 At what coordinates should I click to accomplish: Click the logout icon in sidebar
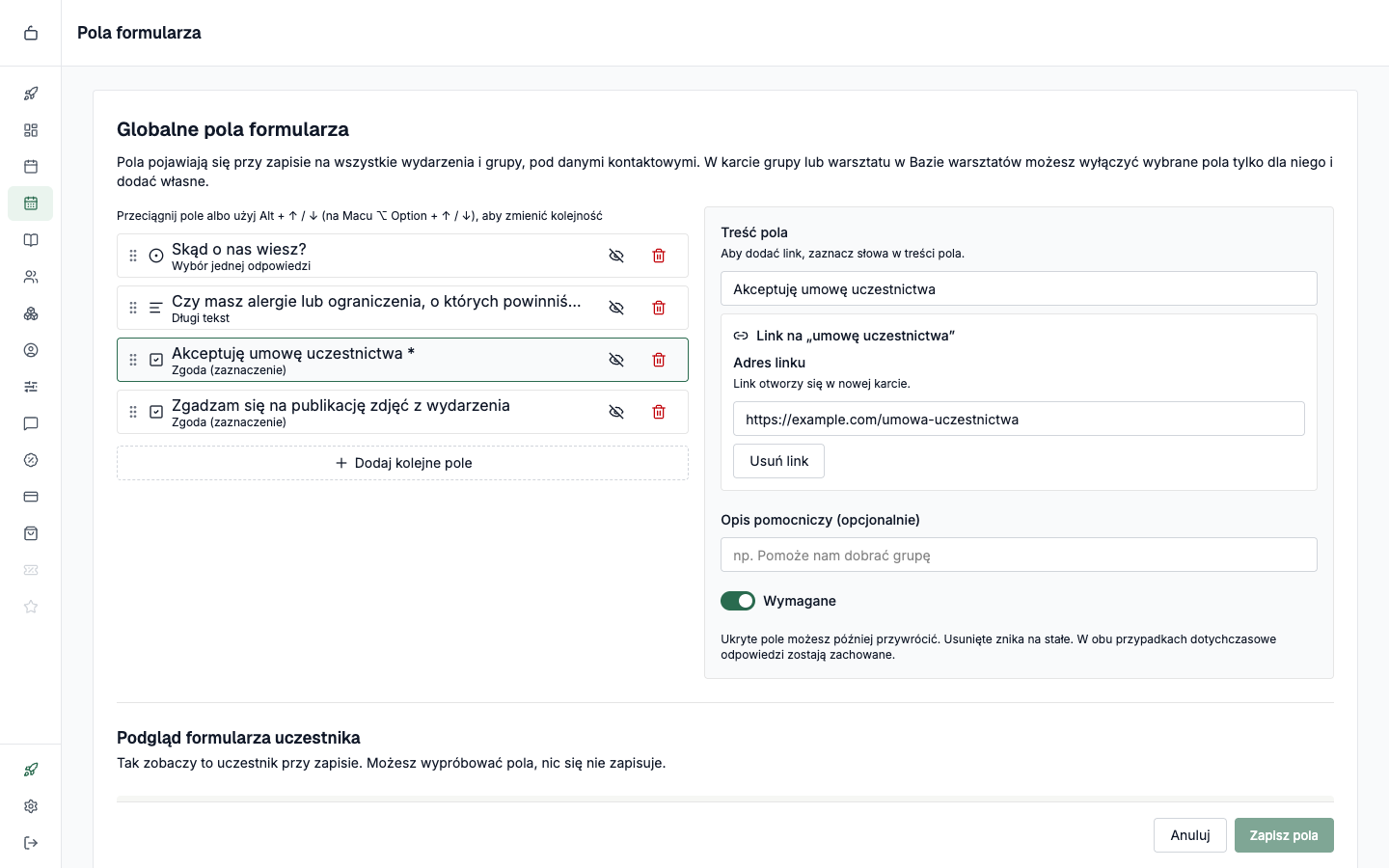click(31, 843)
